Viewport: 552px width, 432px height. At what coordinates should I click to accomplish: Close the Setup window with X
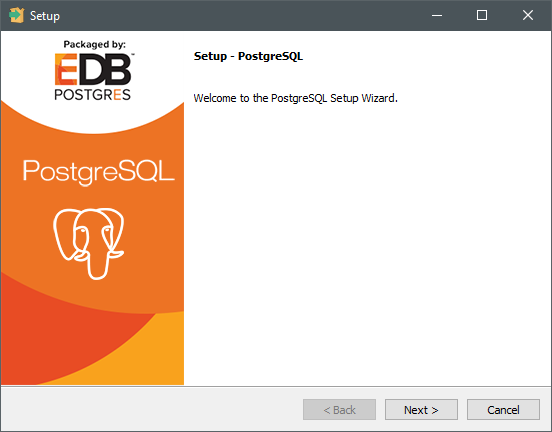(528, 15)
